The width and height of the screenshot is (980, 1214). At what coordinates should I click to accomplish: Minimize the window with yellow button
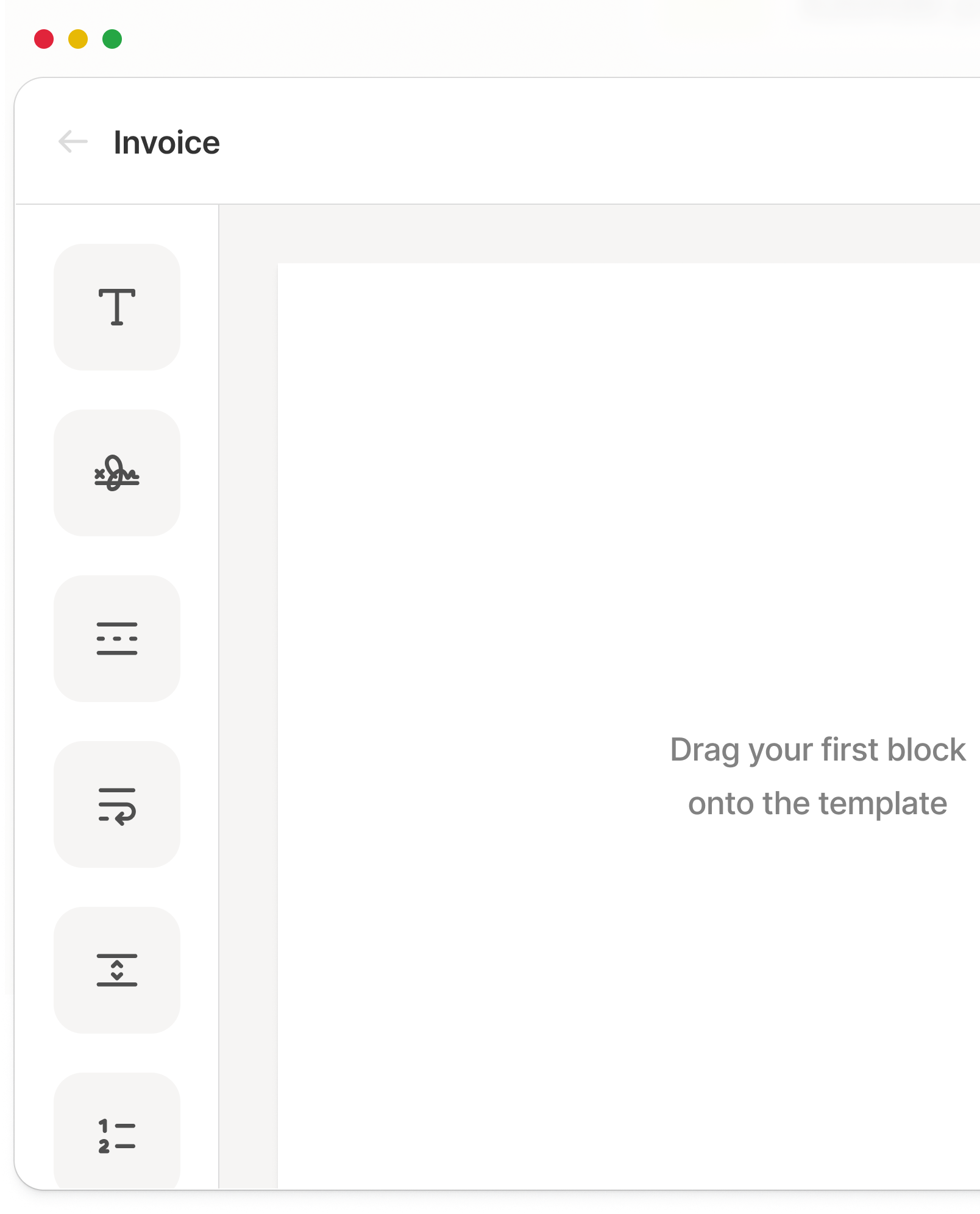(78, 39)
